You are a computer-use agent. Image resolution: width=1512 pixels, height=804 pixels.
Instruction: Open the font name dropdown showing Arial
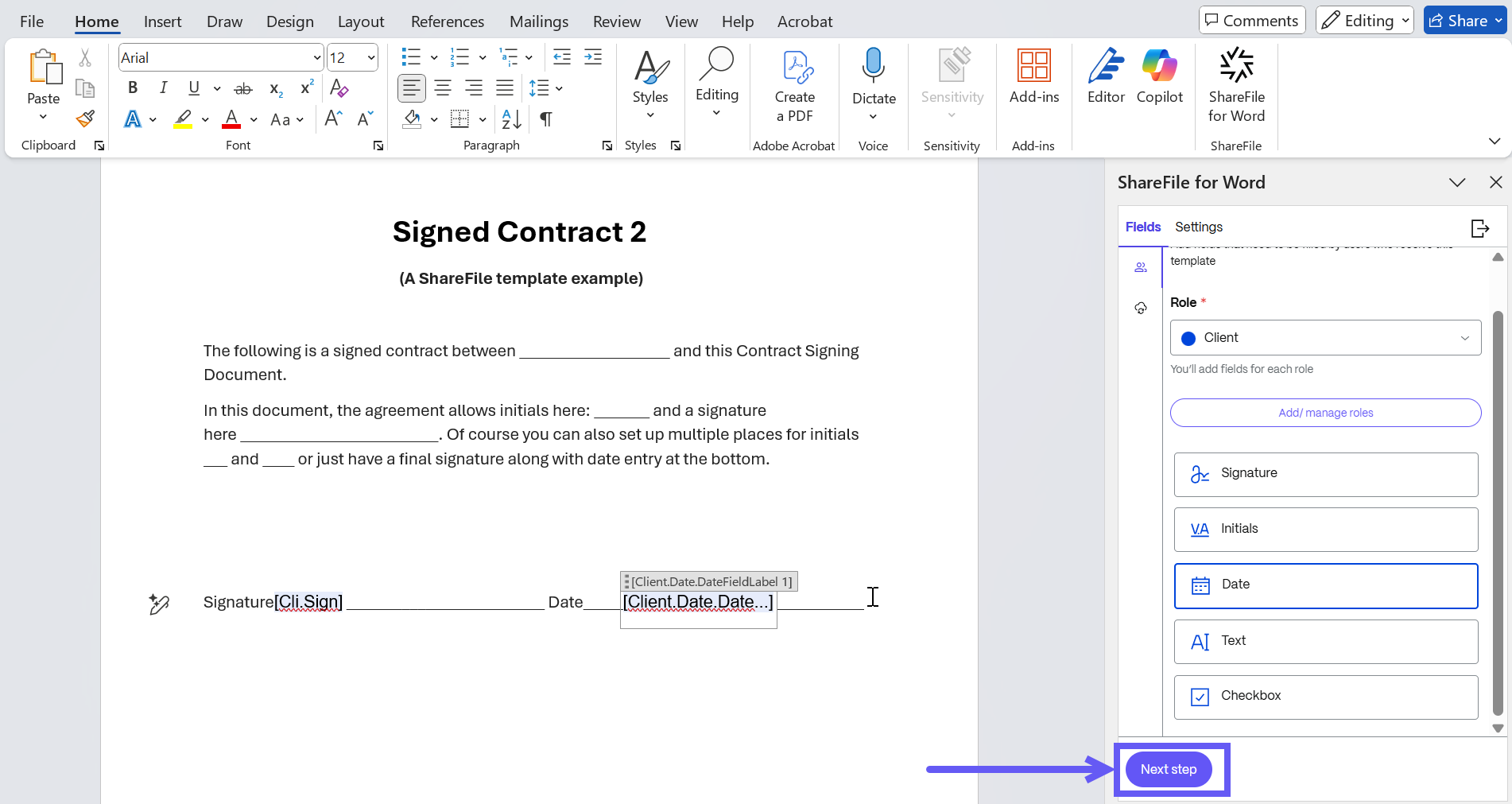coord(316,58)
